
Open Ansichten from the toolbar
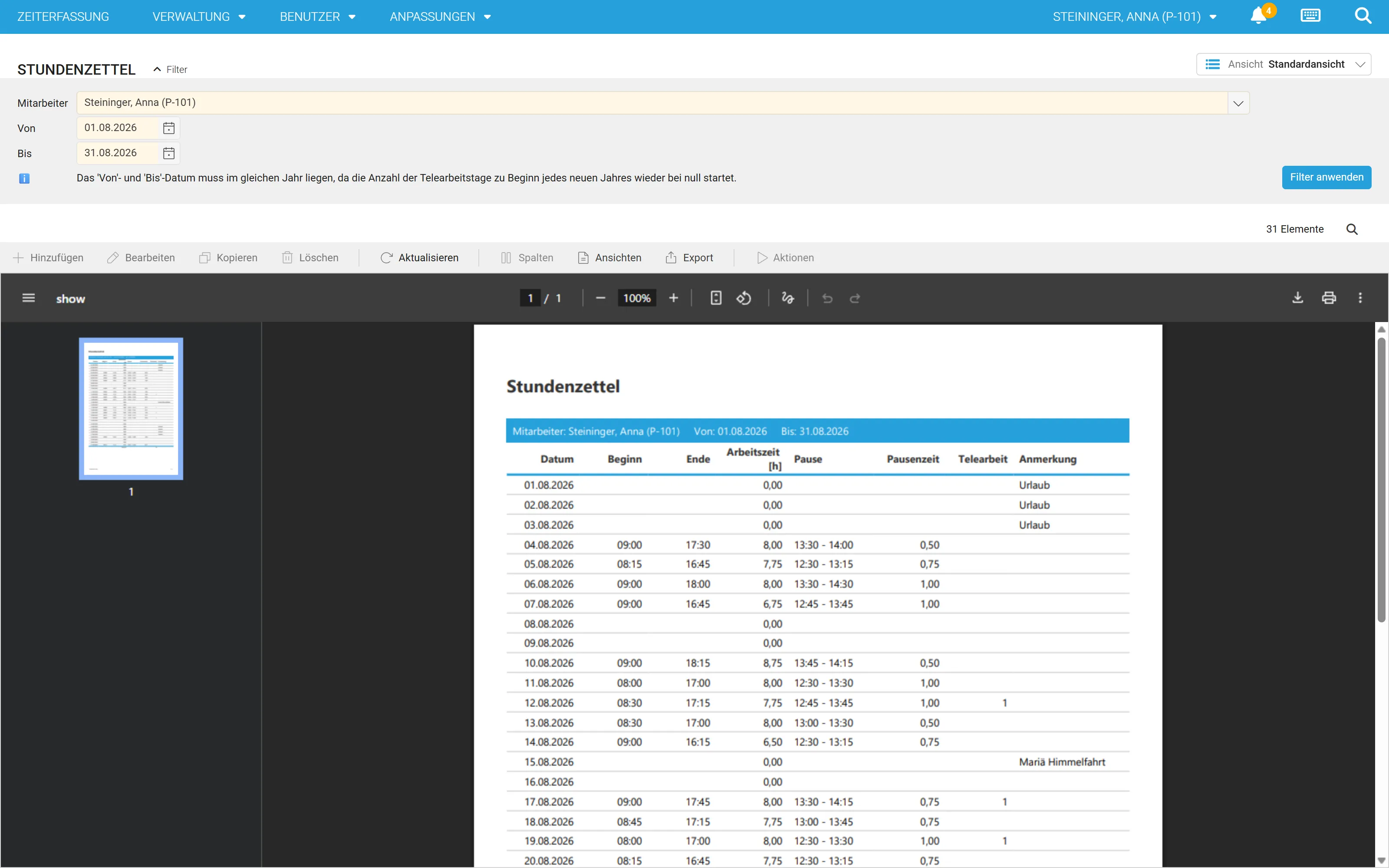point(609,258)
